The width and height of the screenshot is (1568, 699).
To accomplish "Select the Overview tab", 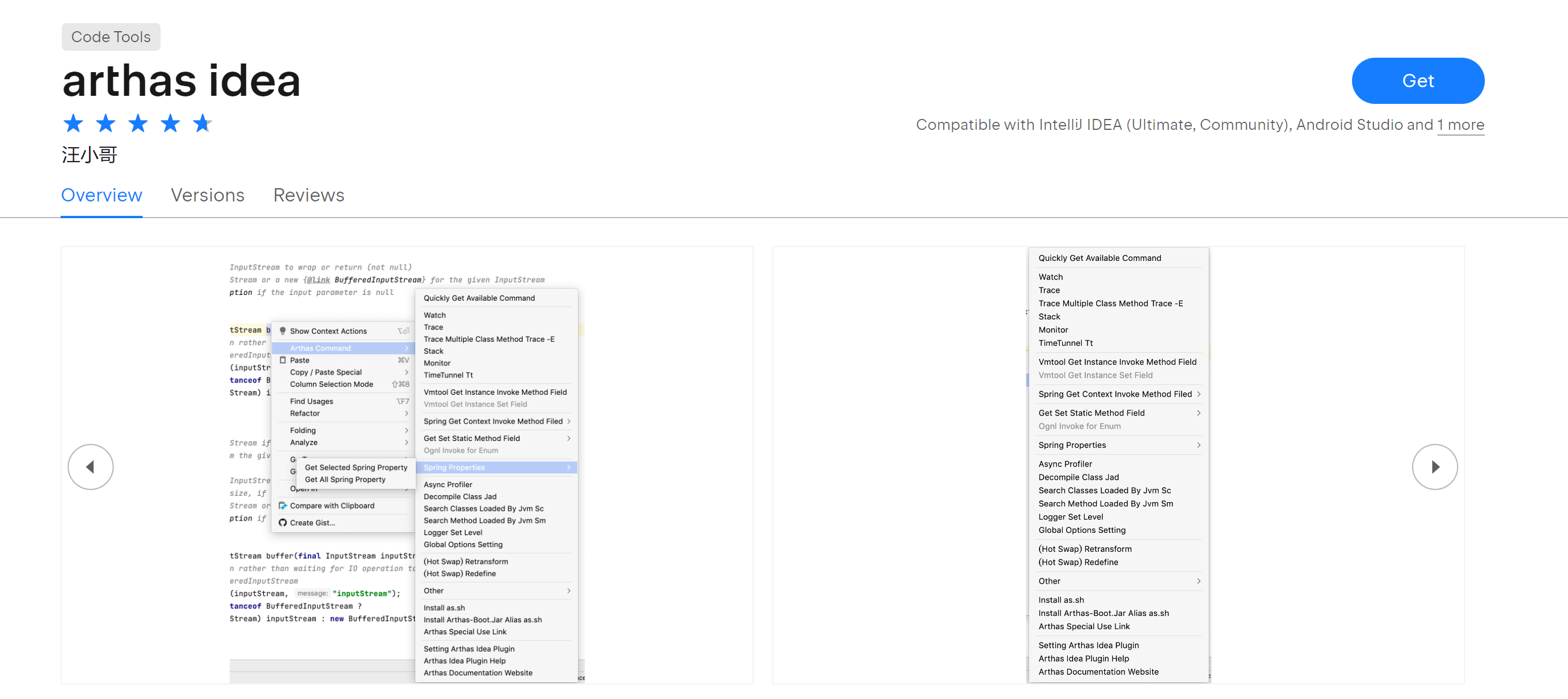I will click(102, 195).
